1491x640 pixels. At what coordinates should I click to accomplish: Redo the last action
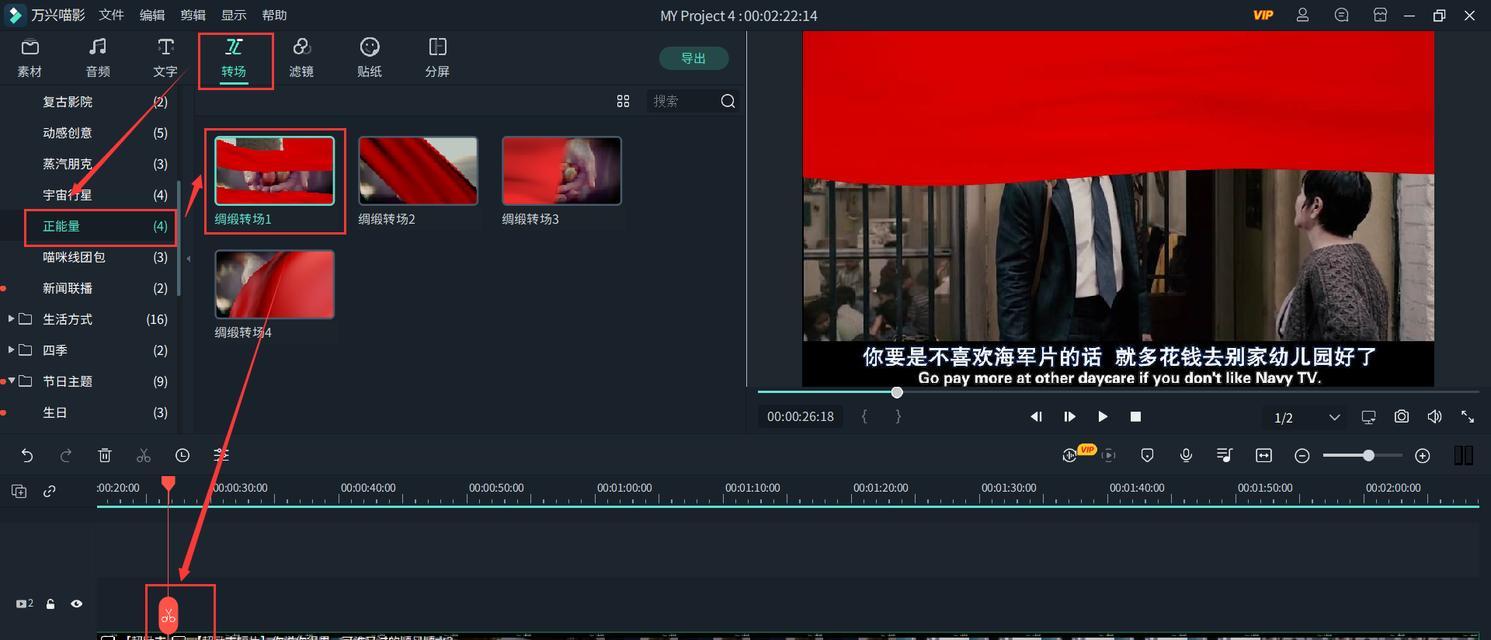[66, 455]
